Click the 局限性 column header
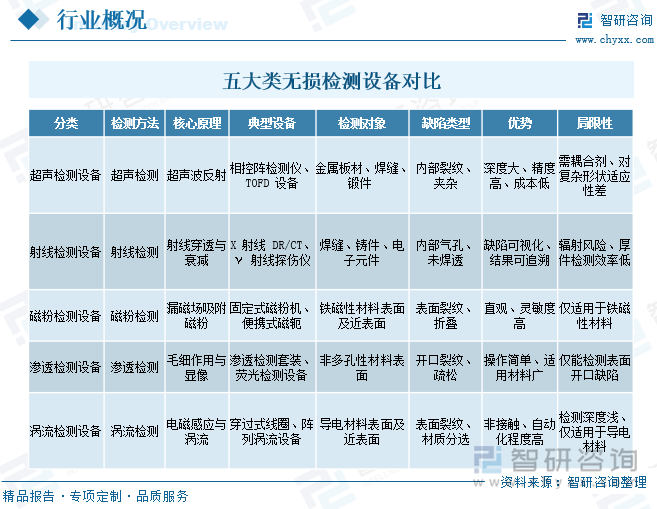 point(595,123)
